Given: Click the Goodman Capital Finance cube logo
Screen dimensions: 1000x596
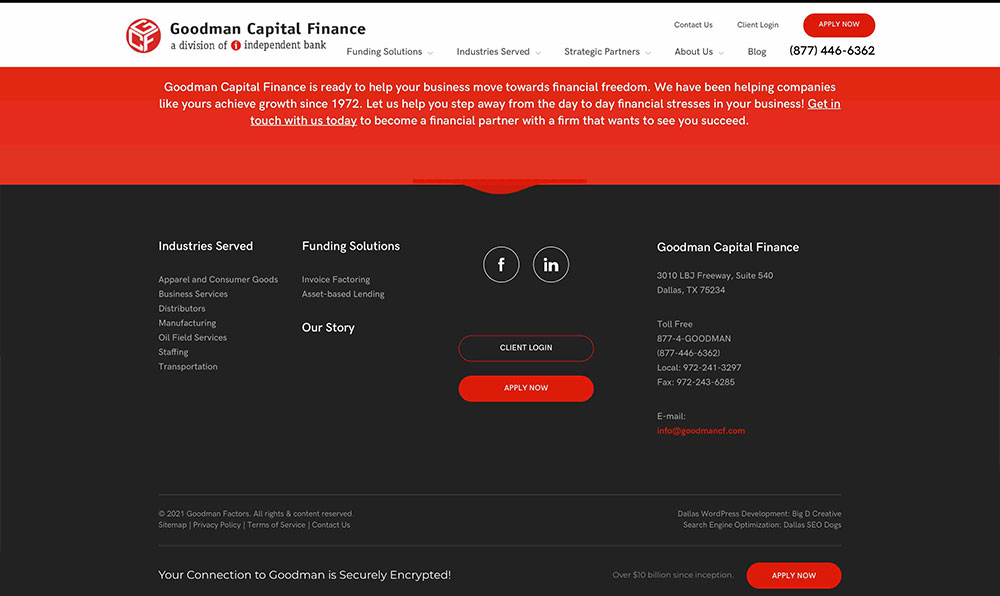Looking at the screenshot, I should [x=143, y=36].
